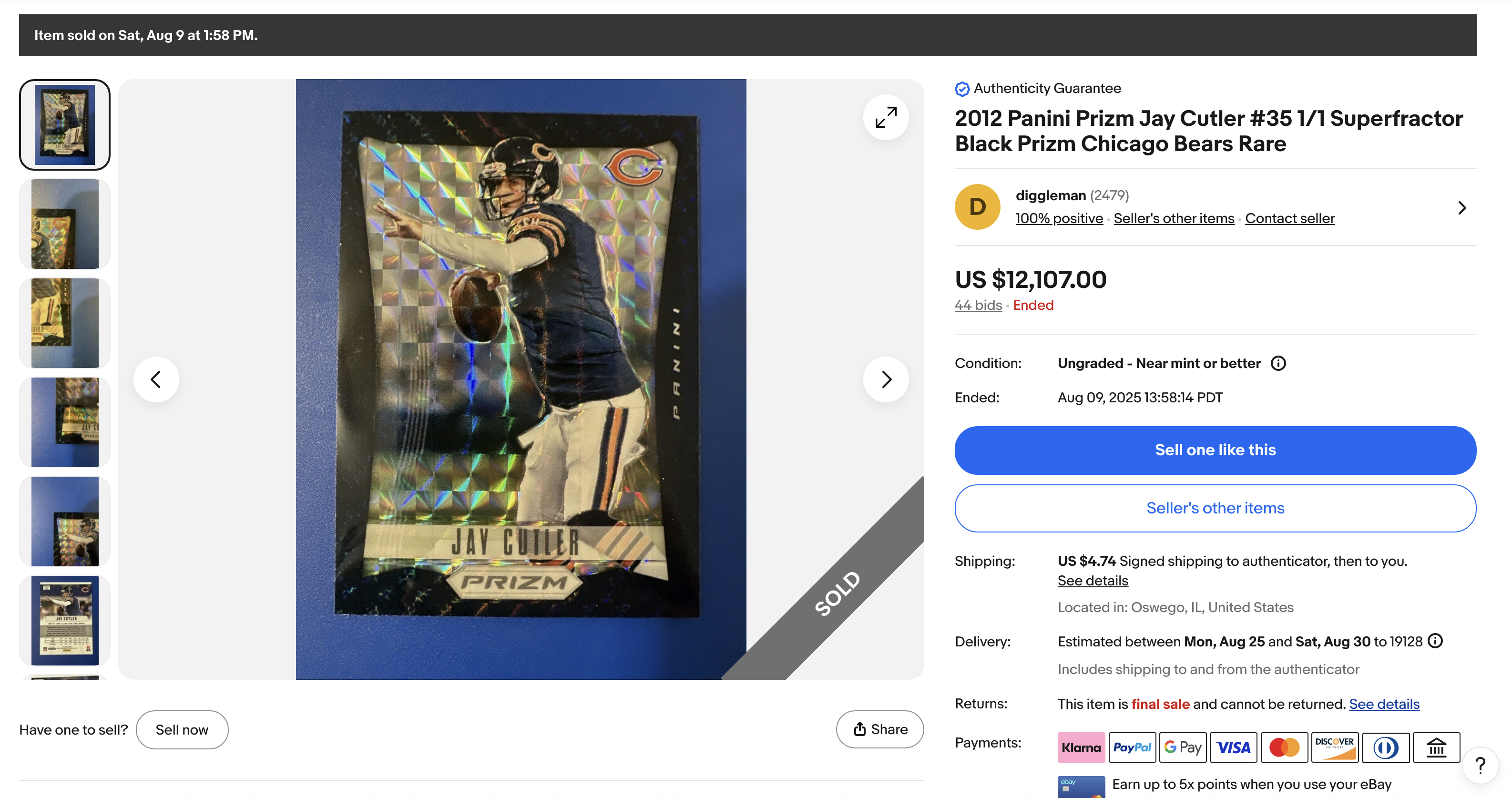Image resolution: width=1512 pixels, height=798 pixels.
Task: Open the 100% positive feedback link
Action: (x=1059, y=218)
